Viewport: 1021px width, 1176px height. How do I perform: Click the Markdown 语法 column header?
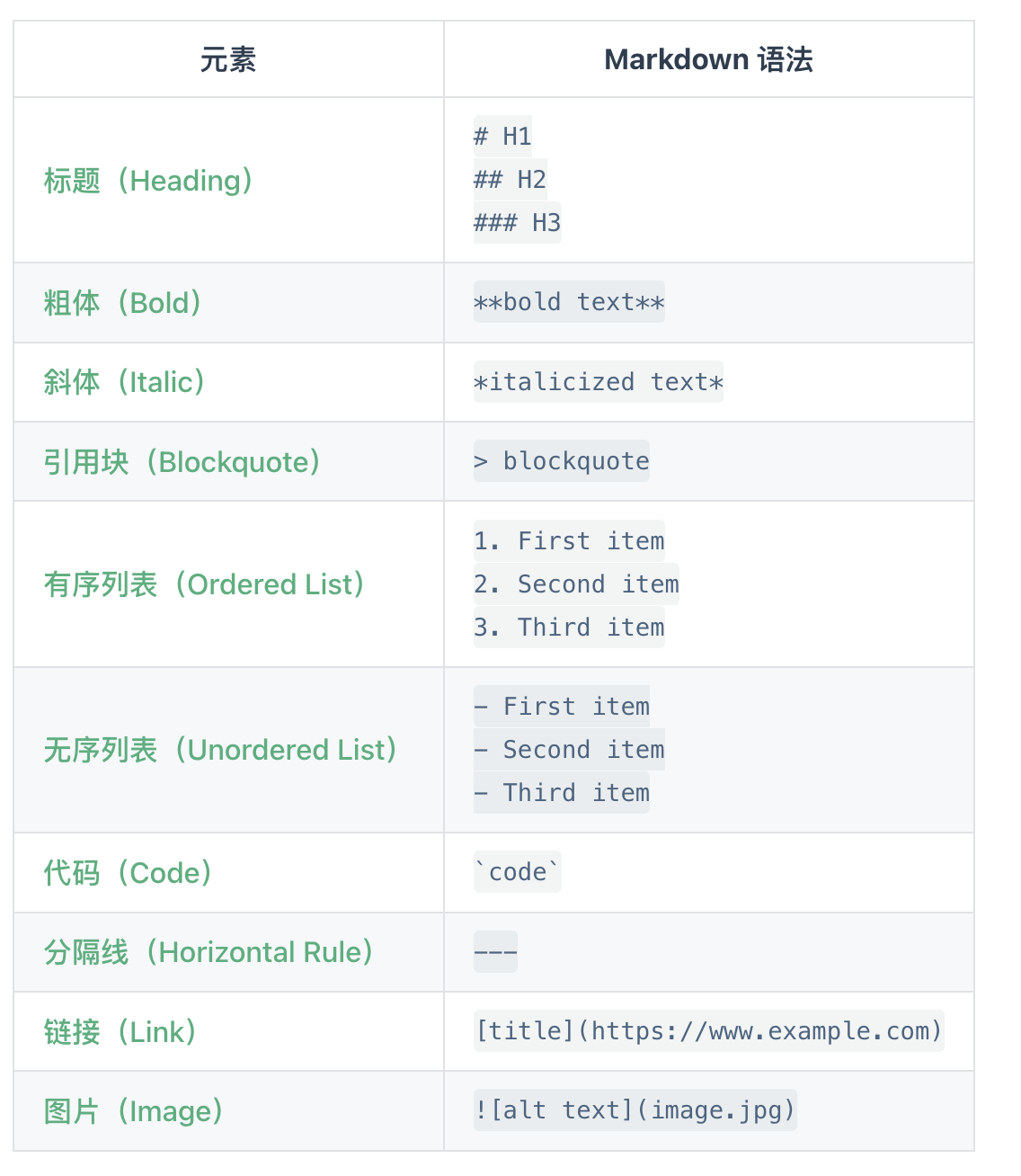pyautogui.click(x=708, y=60)
